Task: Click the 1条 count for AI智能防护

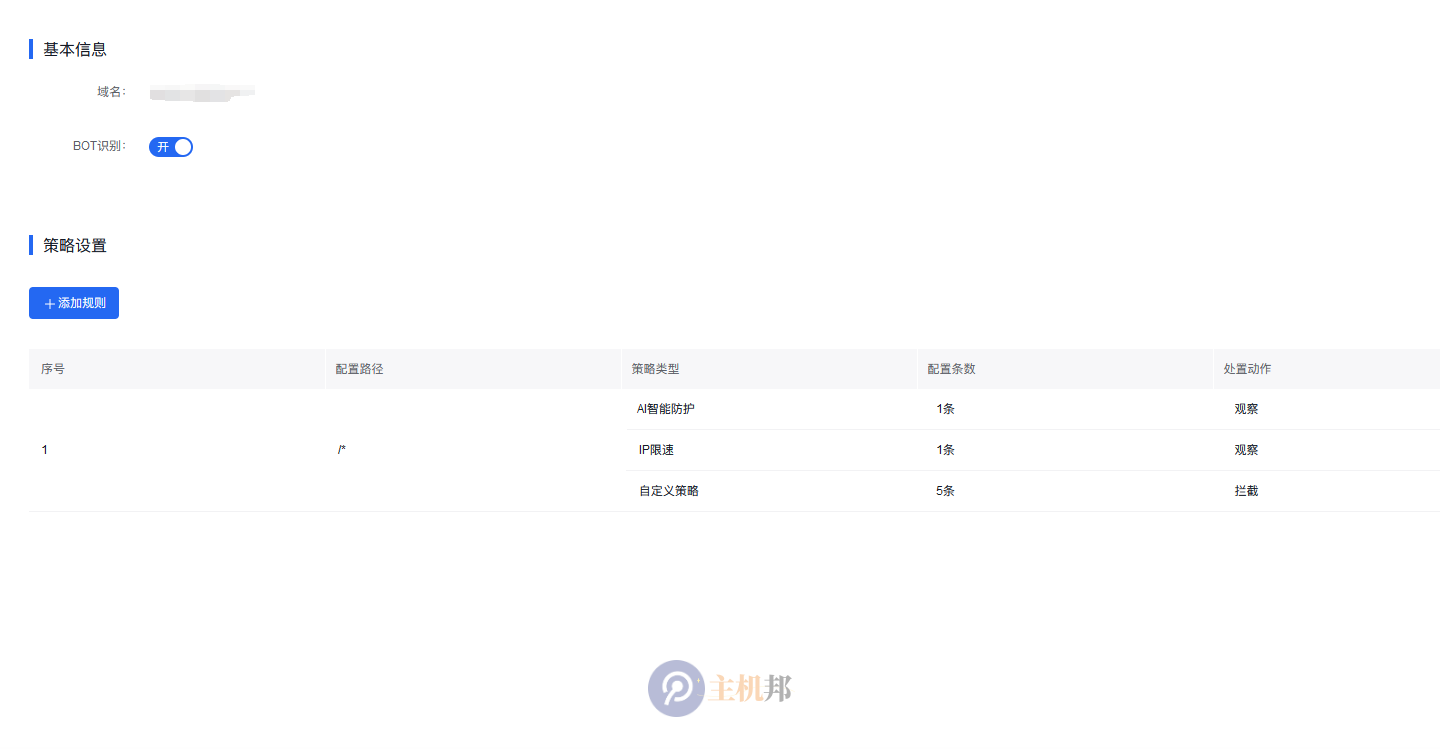Action: 945,409
